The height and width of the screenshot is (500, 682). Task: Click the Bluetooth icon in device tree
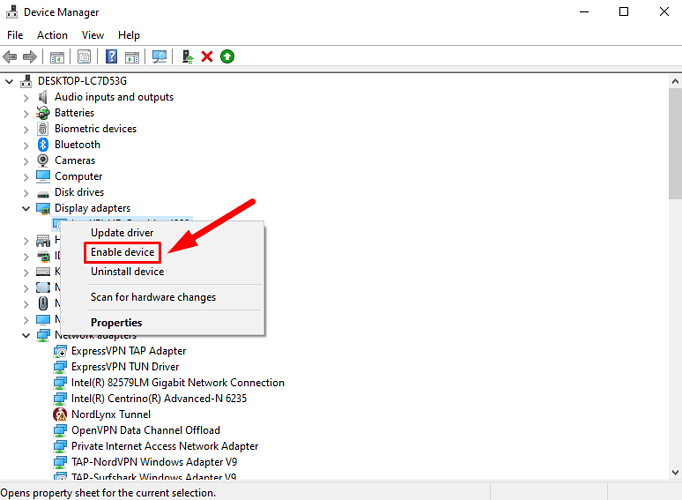(44, 144)
